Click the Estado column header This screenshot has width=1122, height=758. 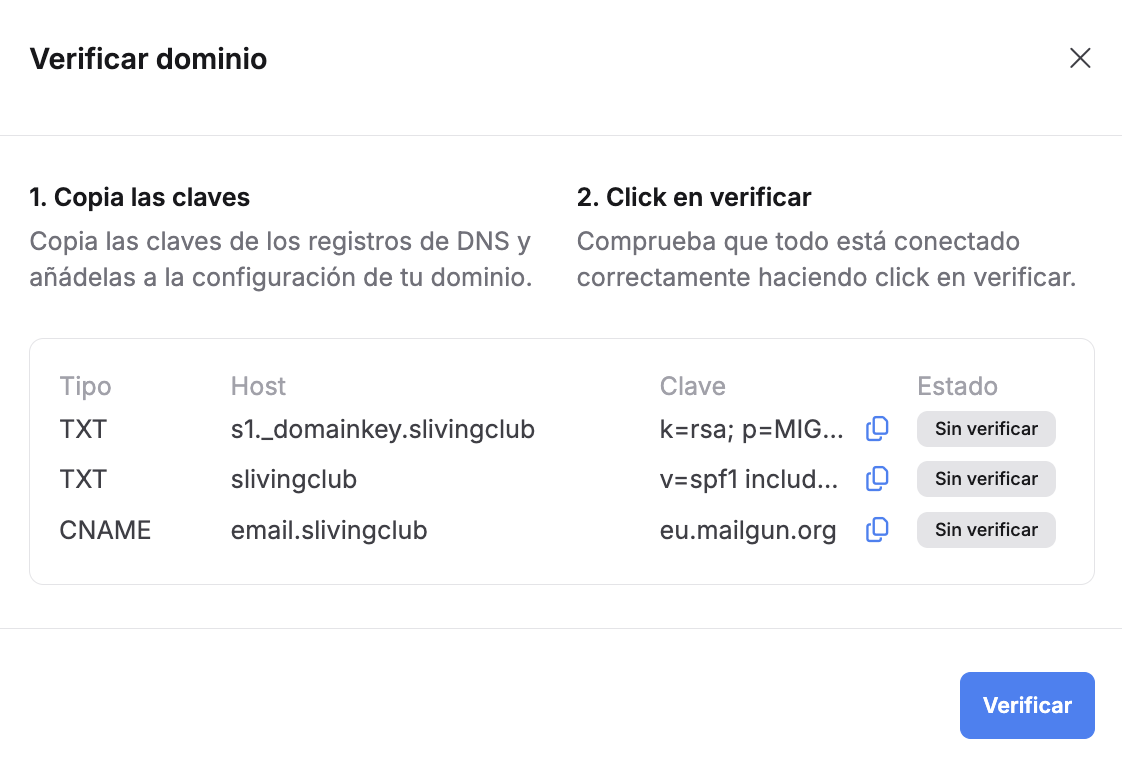coord(957,386)
